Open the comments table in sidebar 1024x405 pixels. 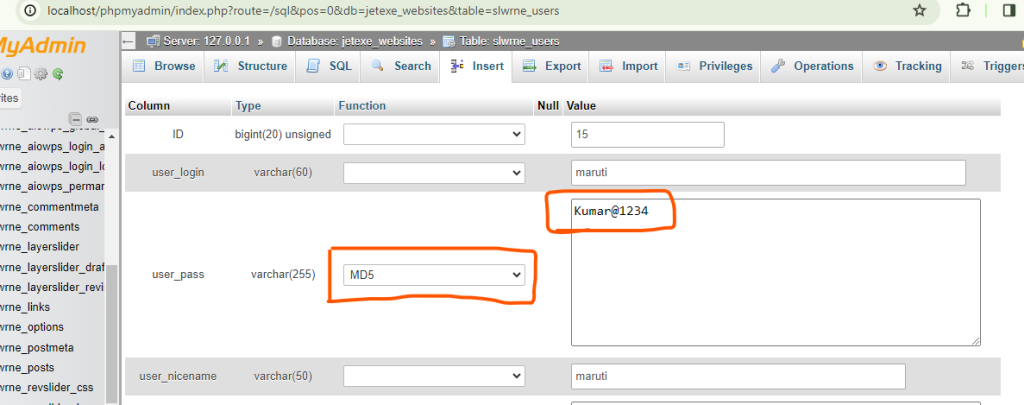coord(39,227)
